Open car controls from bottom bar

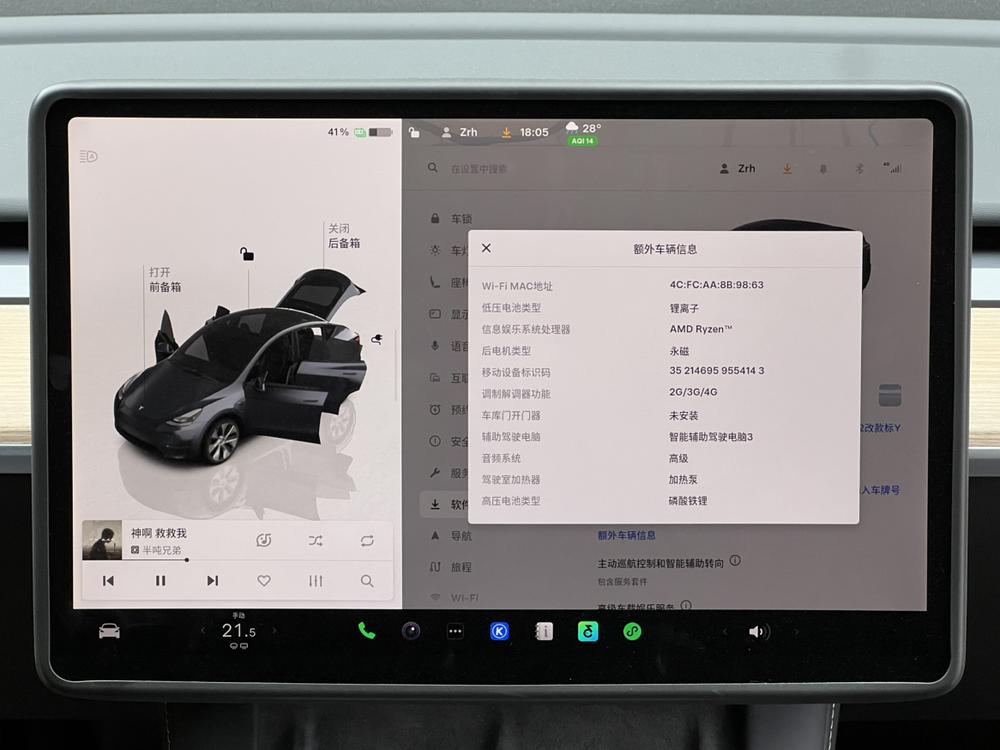109,631
